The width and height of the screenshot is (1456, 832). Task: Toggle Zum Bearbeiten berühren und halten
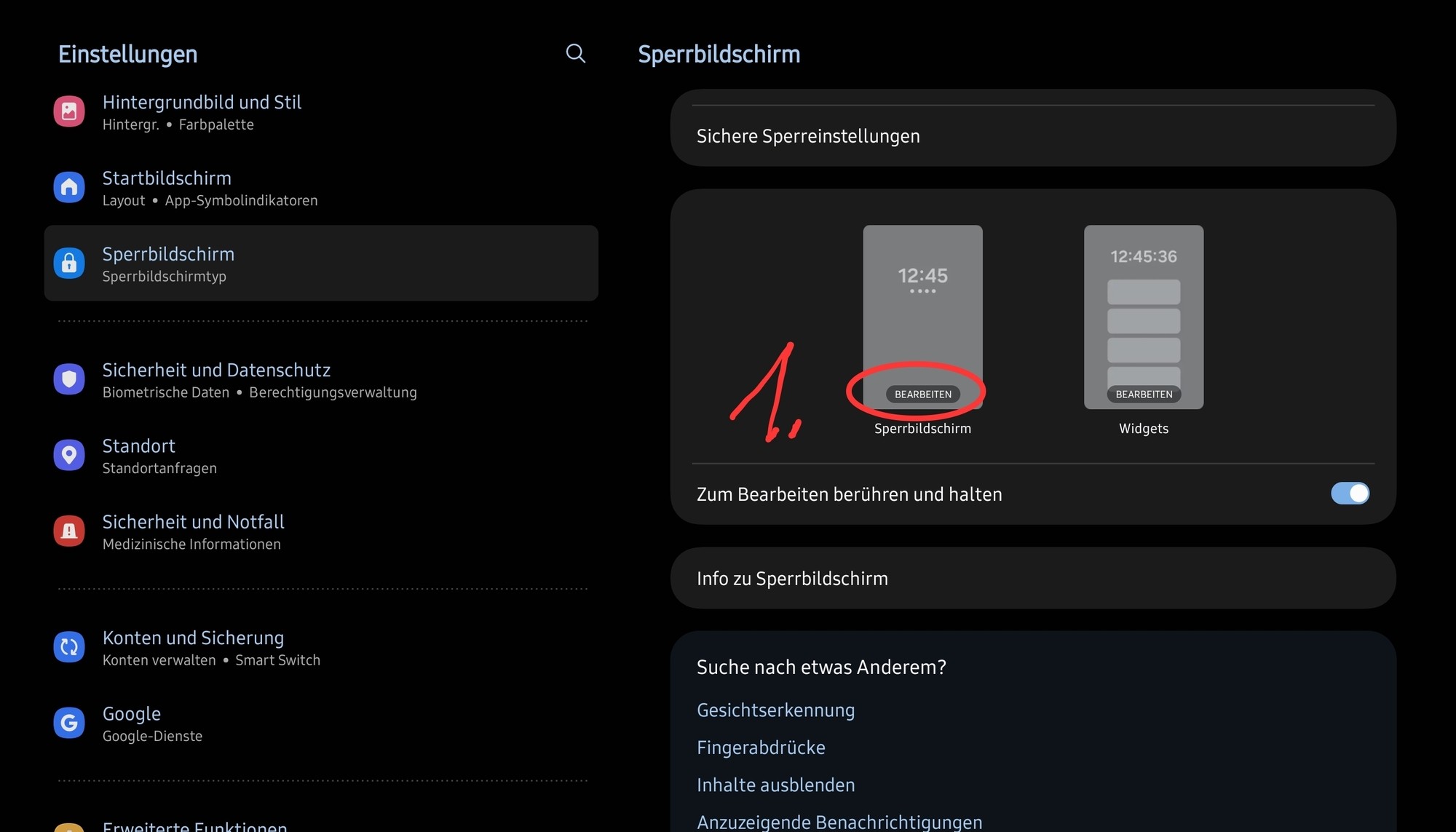1349,494
